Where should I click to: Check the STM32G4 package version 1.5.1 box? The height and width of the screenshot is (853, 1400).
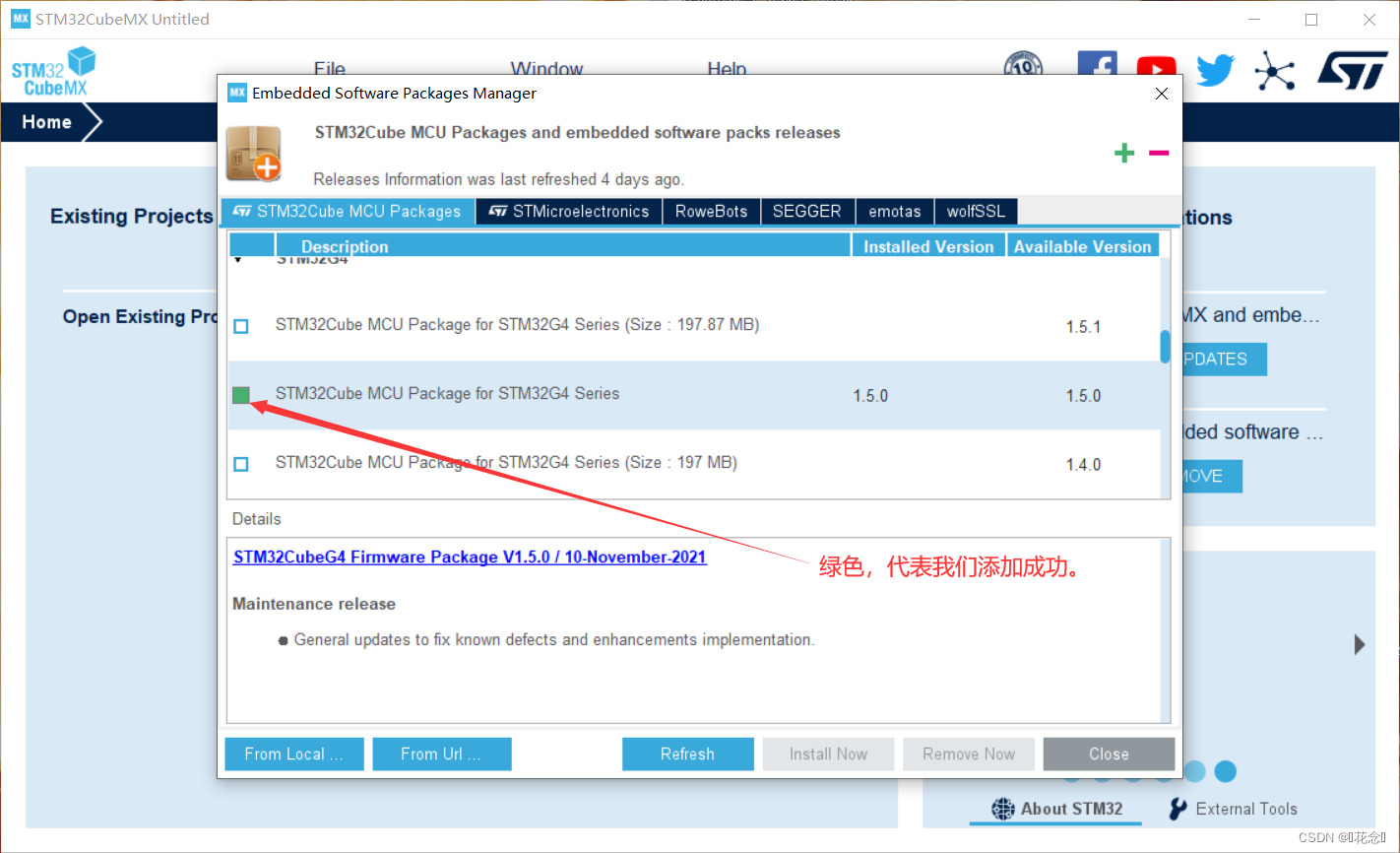coord(241,326)
